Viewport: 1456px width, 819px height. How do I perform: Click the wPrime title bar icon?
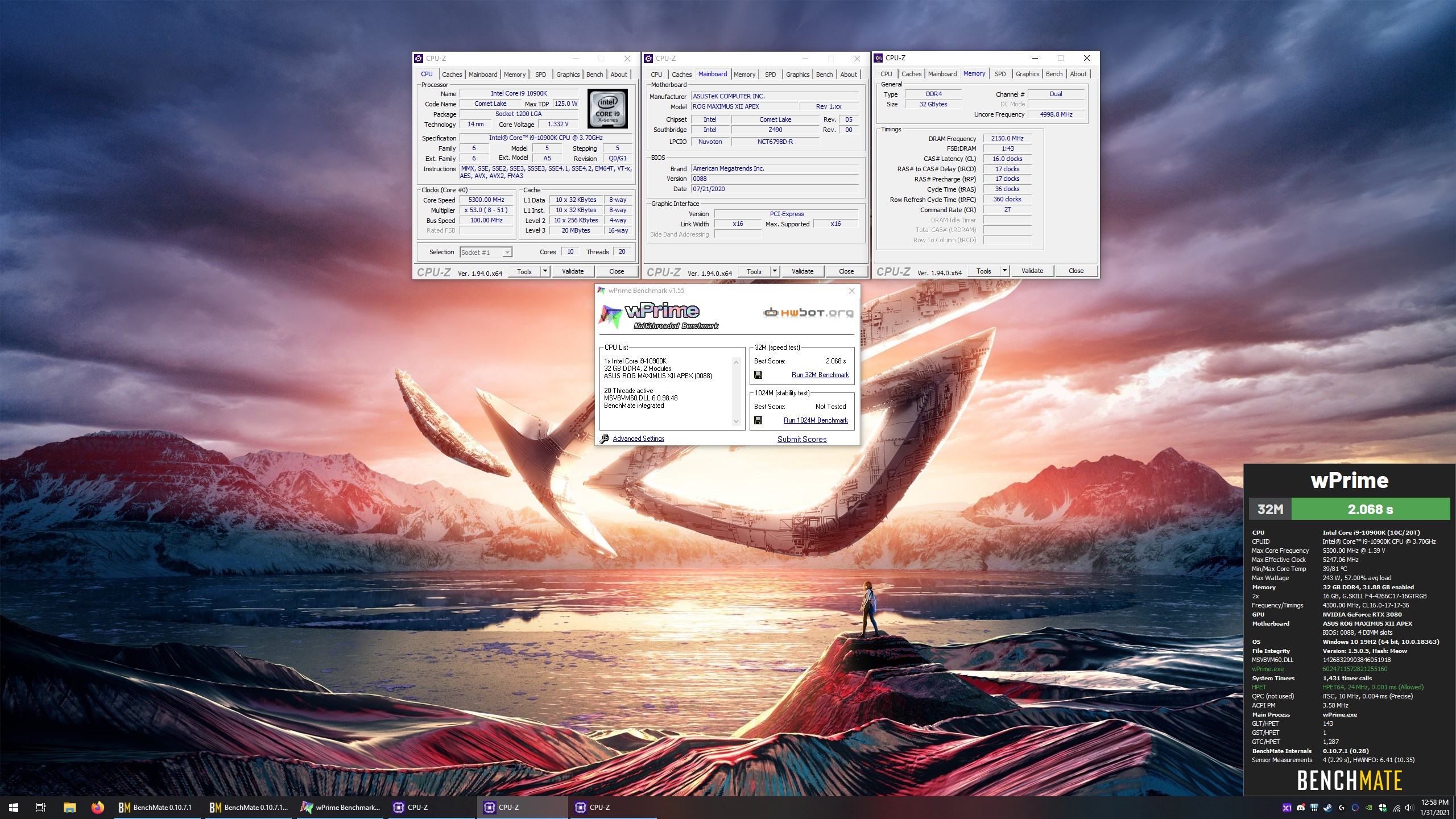(x=601, y=291)
